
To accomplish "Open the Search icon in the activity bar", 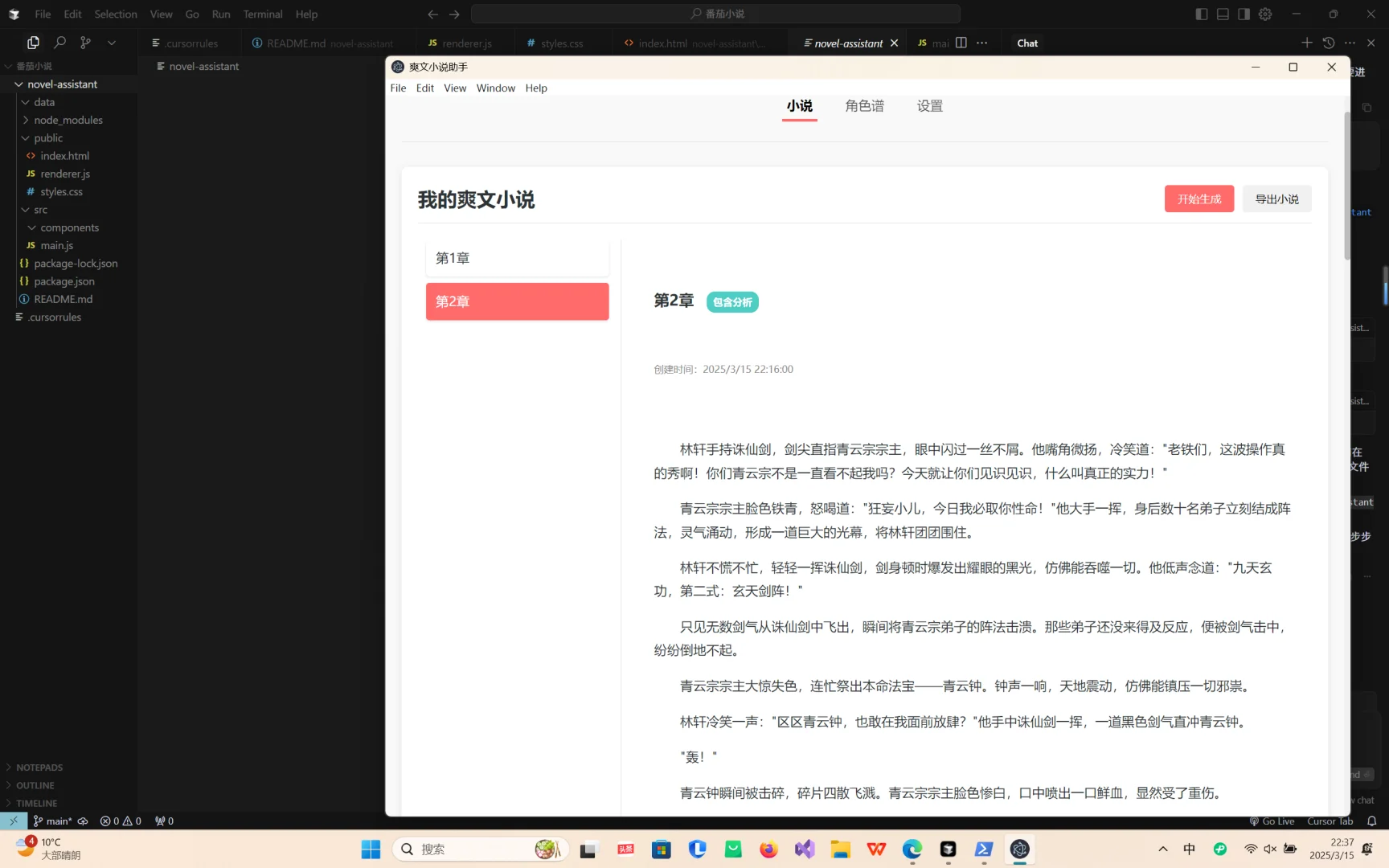I will pyautogui.click(x=59, y=43).
